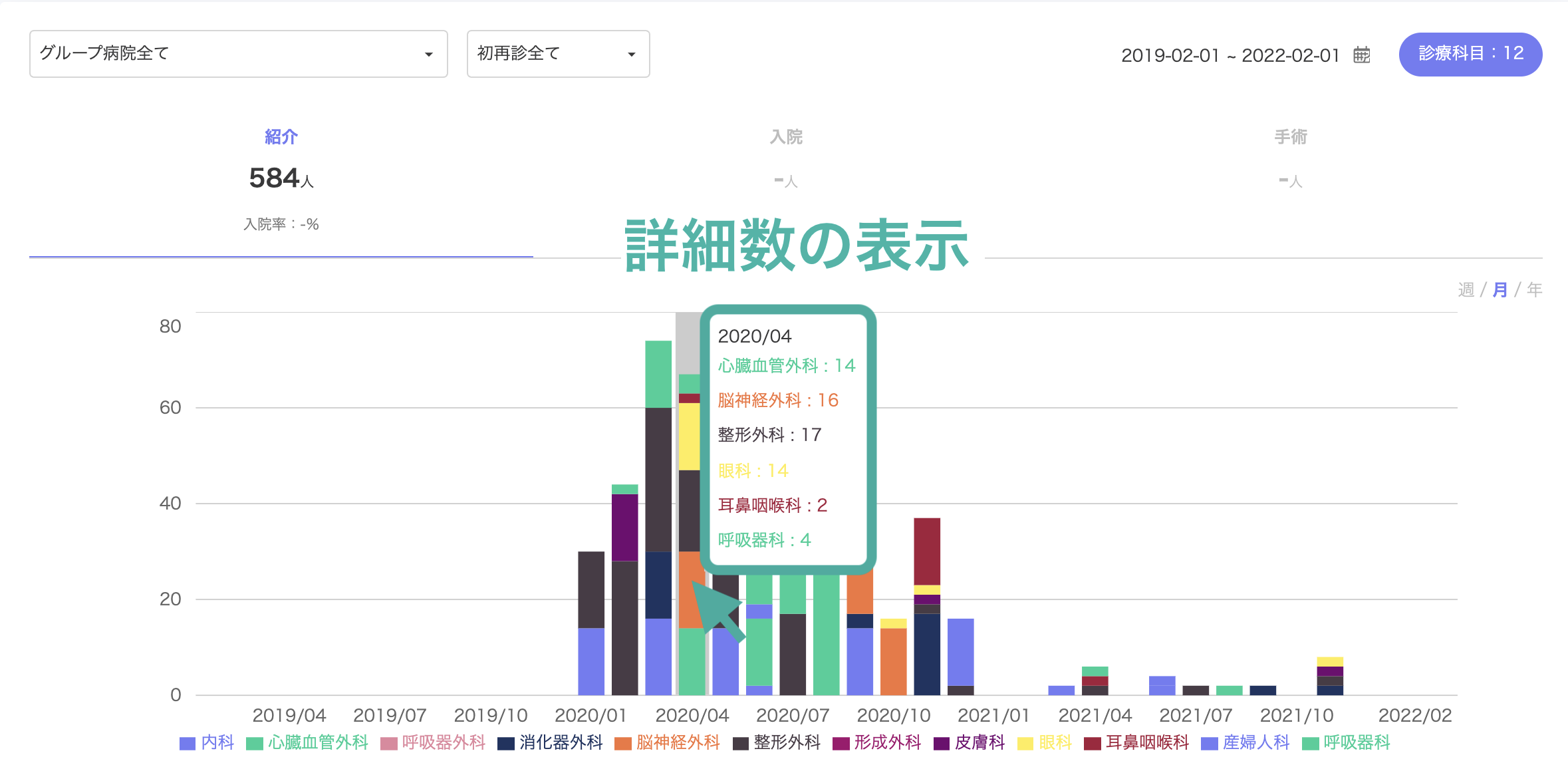Open the calendar date range picker icon
Screen dimensions: 1568x777
1361,55
